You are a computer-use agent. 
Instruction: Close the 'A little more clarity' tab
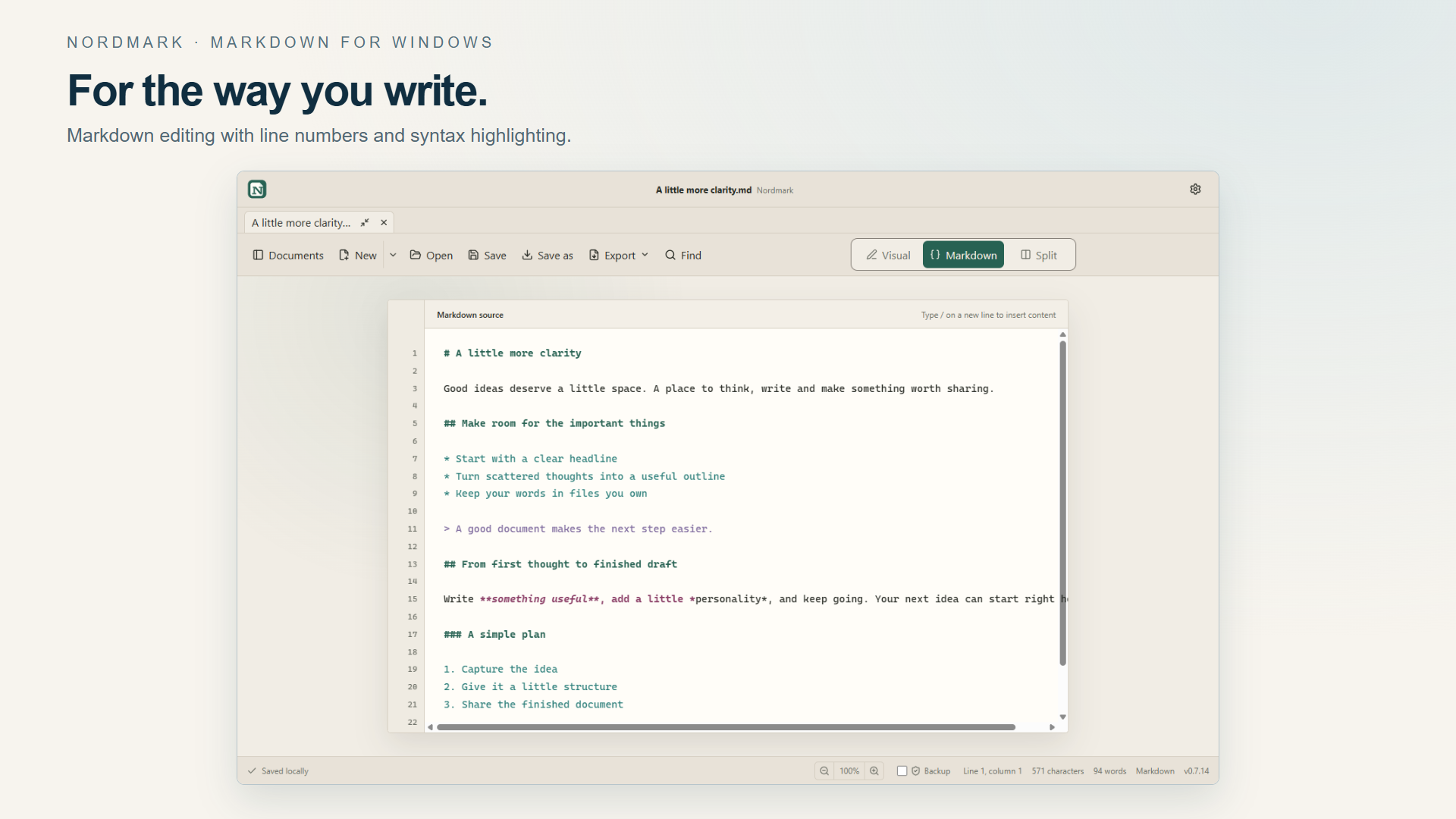pos(384,223)
